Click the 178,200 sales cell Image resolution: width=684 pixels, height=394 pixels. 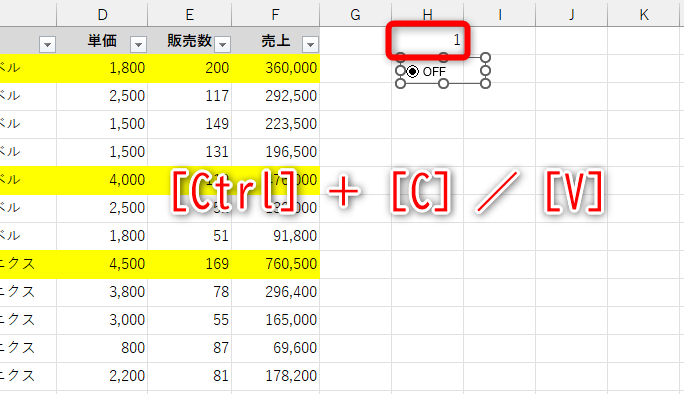click(276, 376)
